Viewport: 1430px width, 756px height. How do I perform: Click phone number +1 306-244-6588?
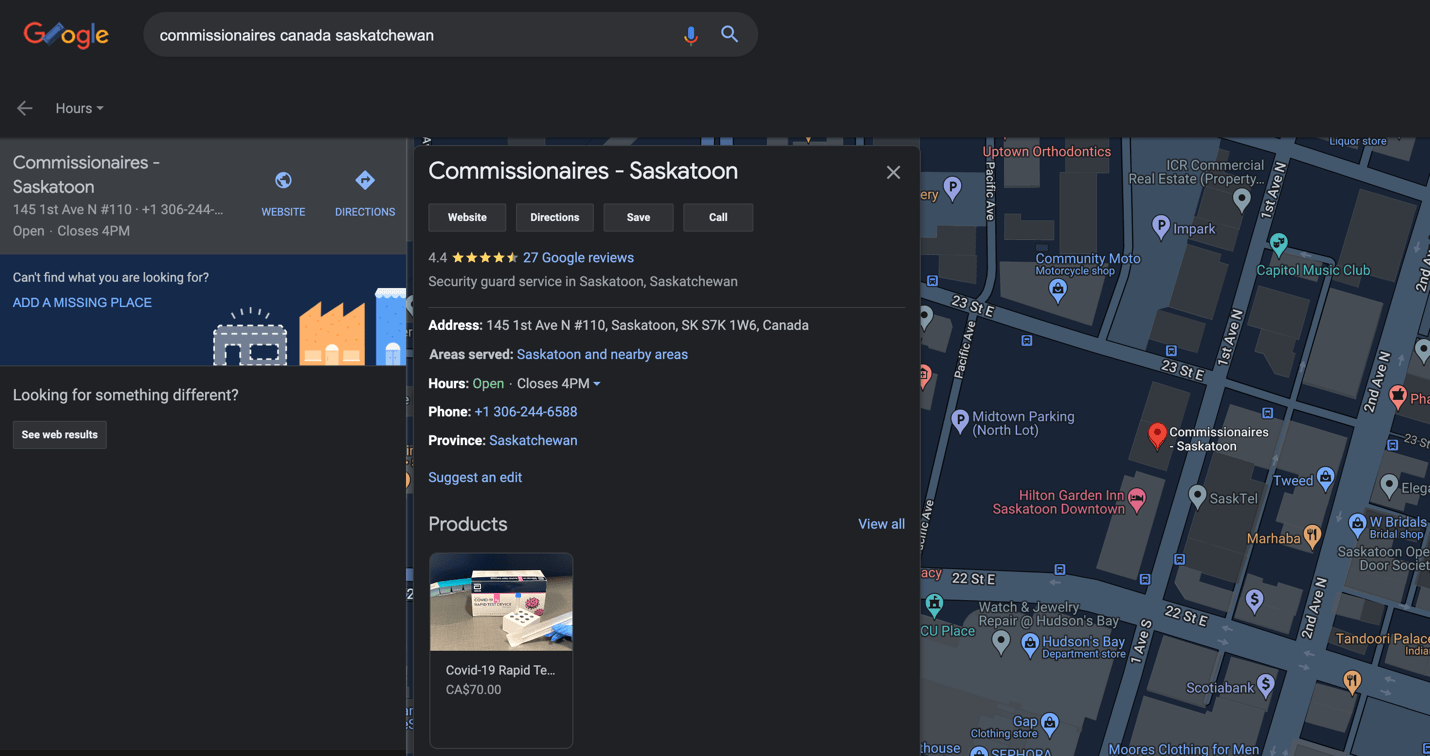[526, 412]
